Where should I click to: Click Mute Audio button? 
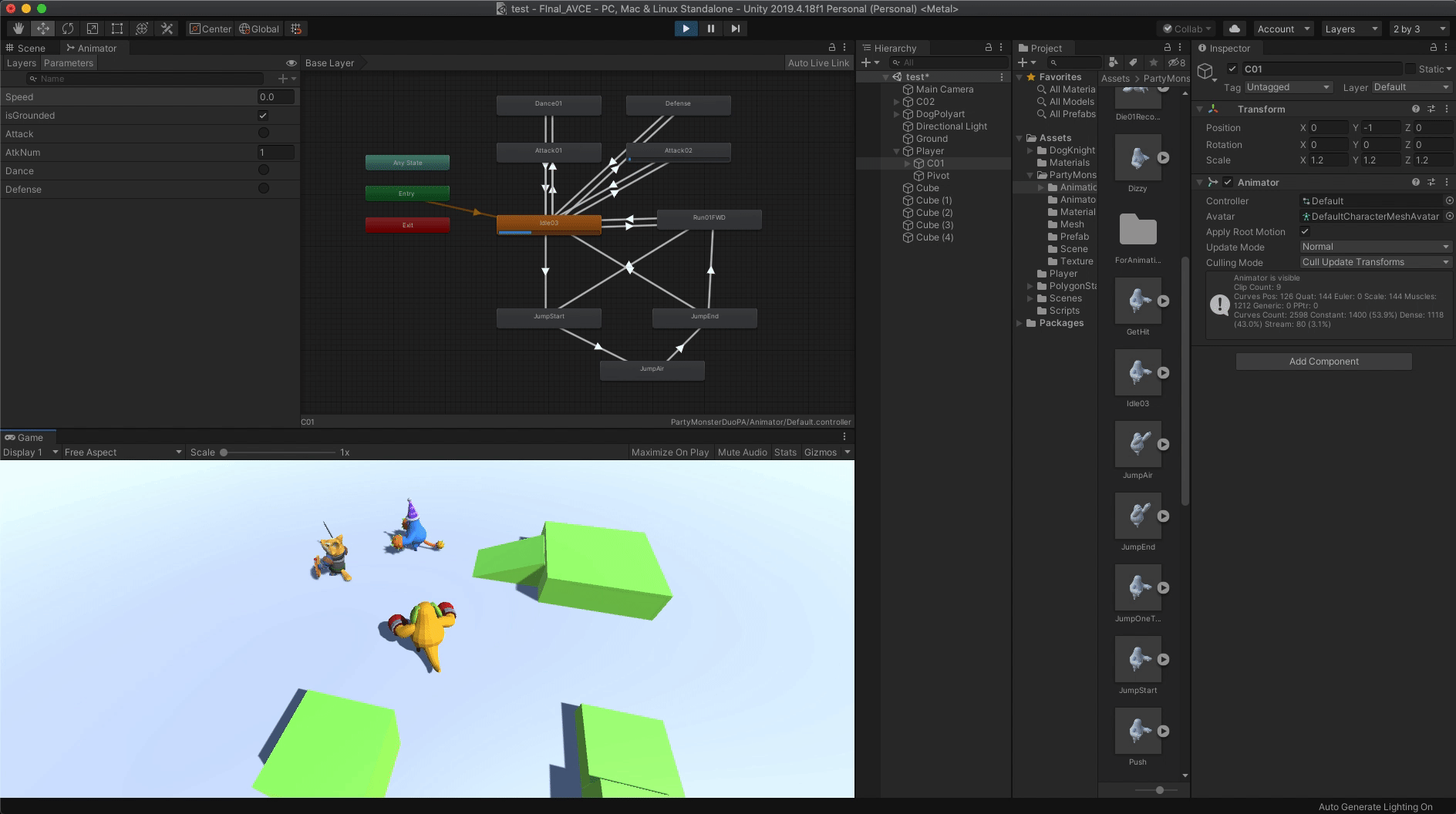coord(743,452)
